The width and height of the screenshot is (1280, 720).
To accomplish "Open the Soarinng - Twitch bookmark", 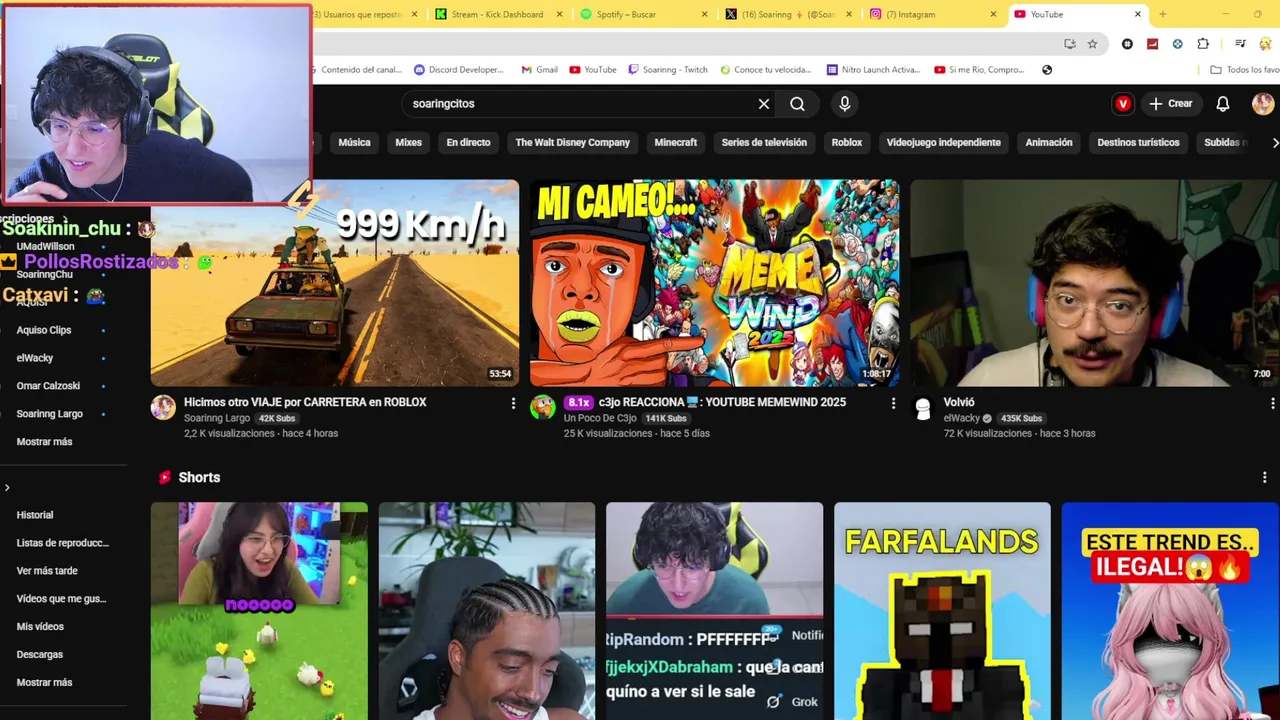I will [668, 70].
